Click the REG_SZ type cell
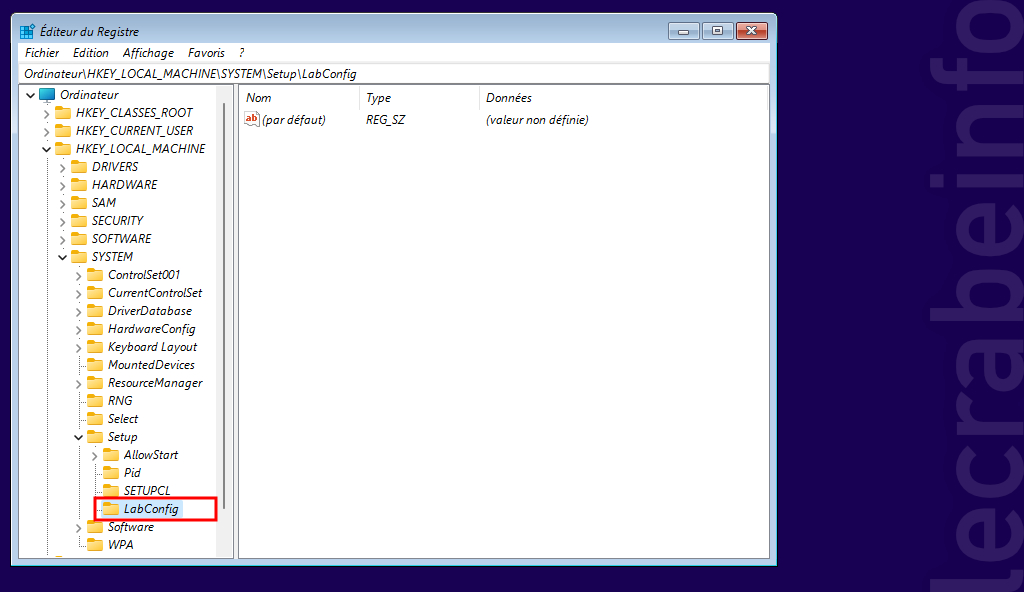Screen dimensions: 1024x592 click(x=385, y=120)
